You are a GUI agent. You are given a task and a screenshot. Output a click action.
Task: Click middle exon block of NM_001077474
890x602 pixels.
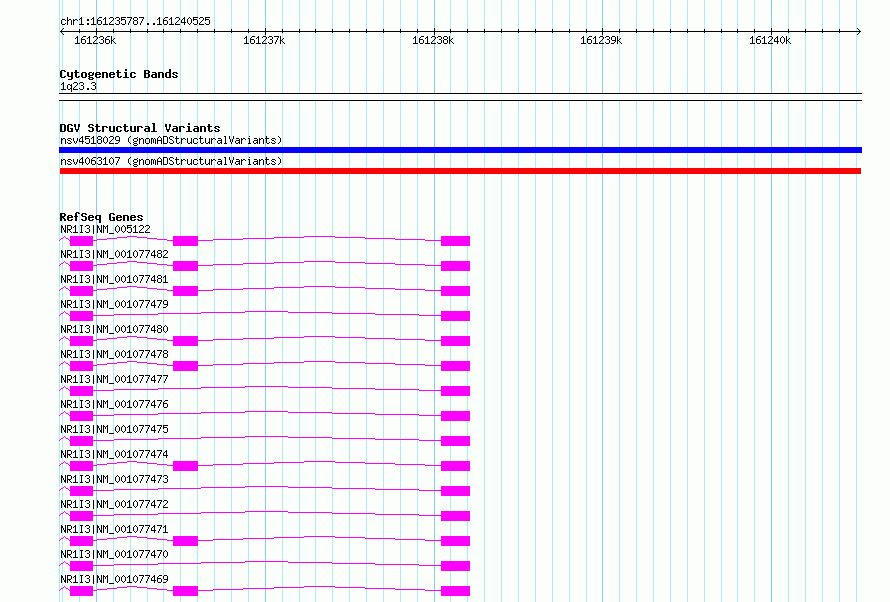click(x=185, y=466)
